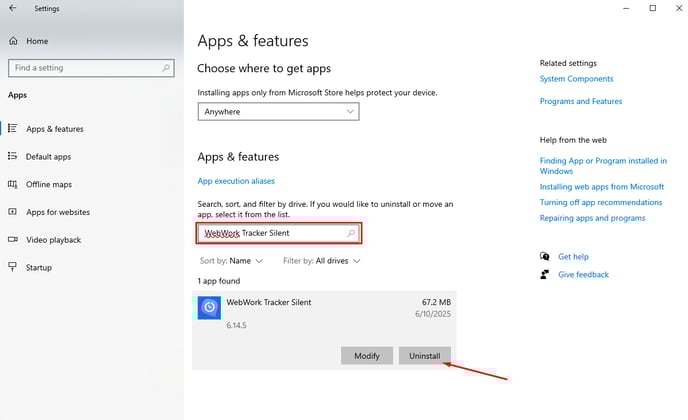Uninstall WebWork Tracker Silent
This screenshot has width=688, height=420.
pyautogui.click(x=425, y=355)
